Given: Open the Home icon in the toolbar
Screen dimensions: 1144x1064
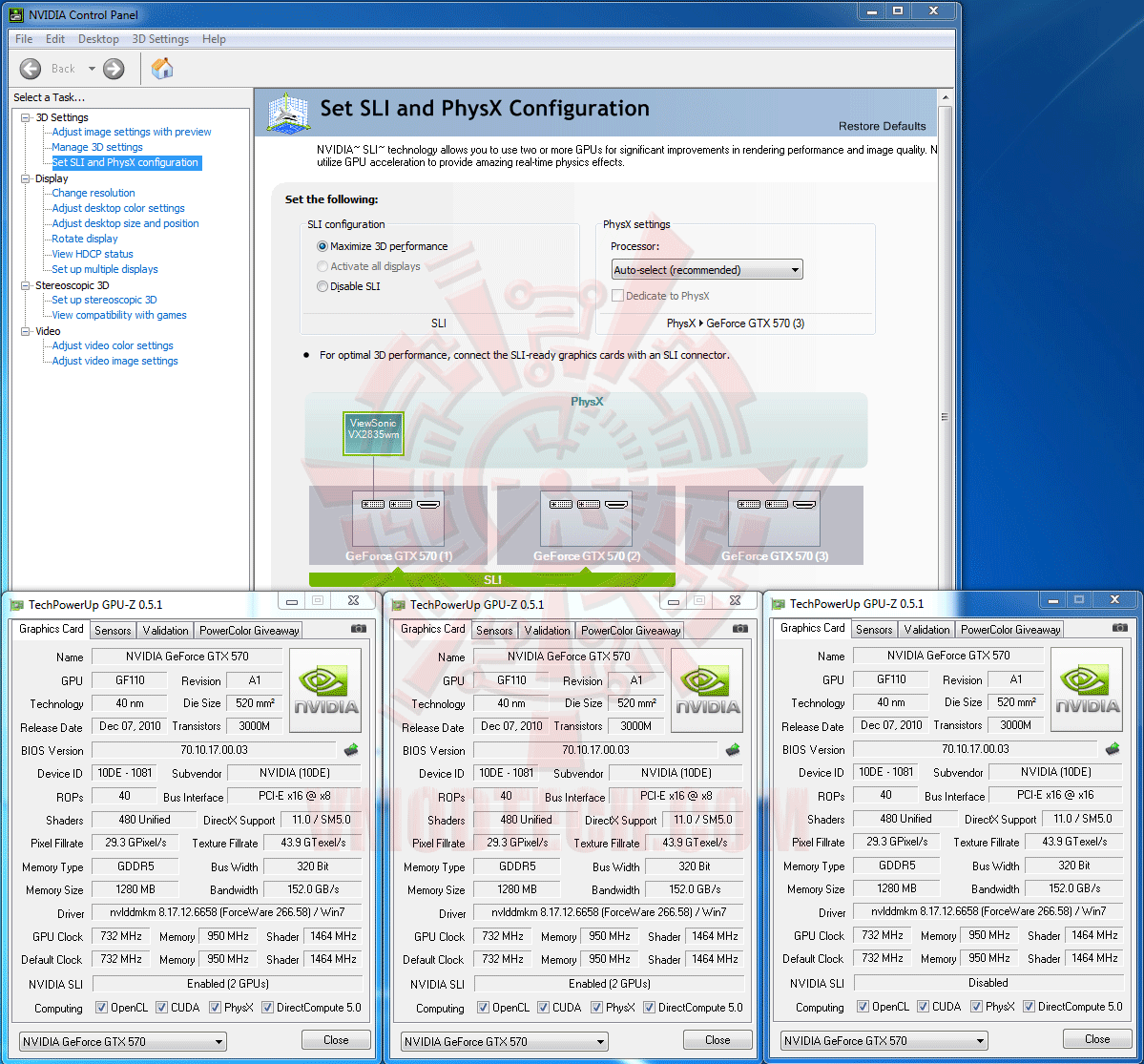Looking at the screenshot, I should pos(162,68).
